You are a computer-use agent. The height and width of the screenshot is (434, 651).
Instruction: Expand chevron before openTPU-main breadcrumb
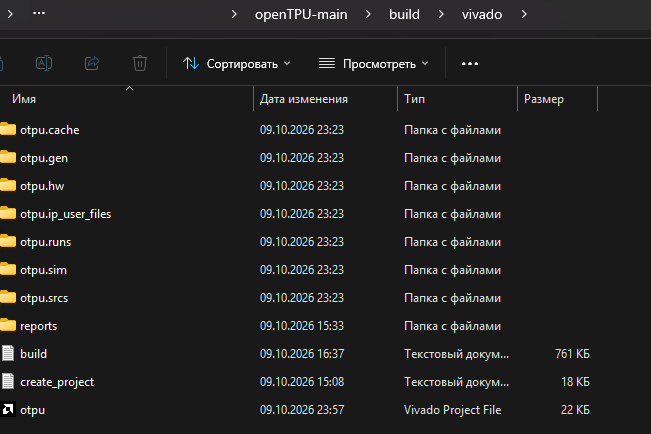pyautogui.click(x=234, y=15)
